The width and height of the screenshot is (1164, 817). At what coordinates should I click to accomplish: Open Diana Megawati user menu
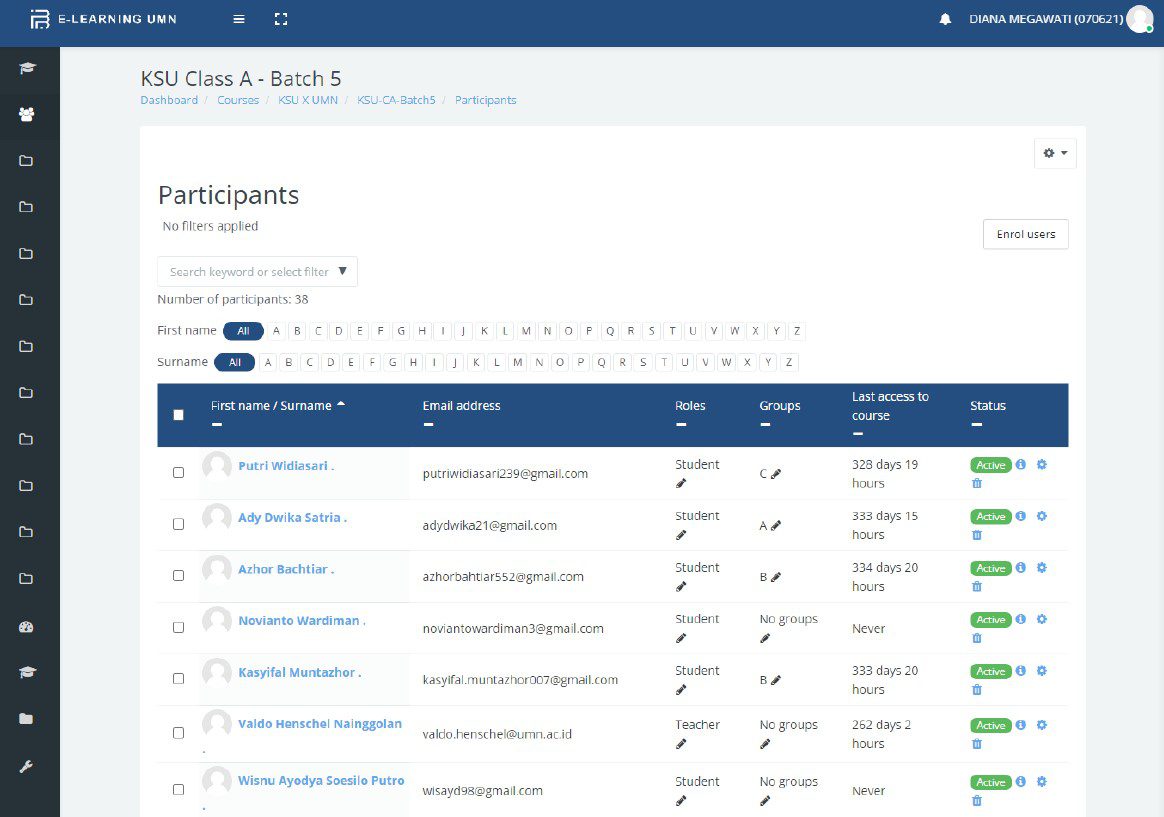[x=1060, y=19]
